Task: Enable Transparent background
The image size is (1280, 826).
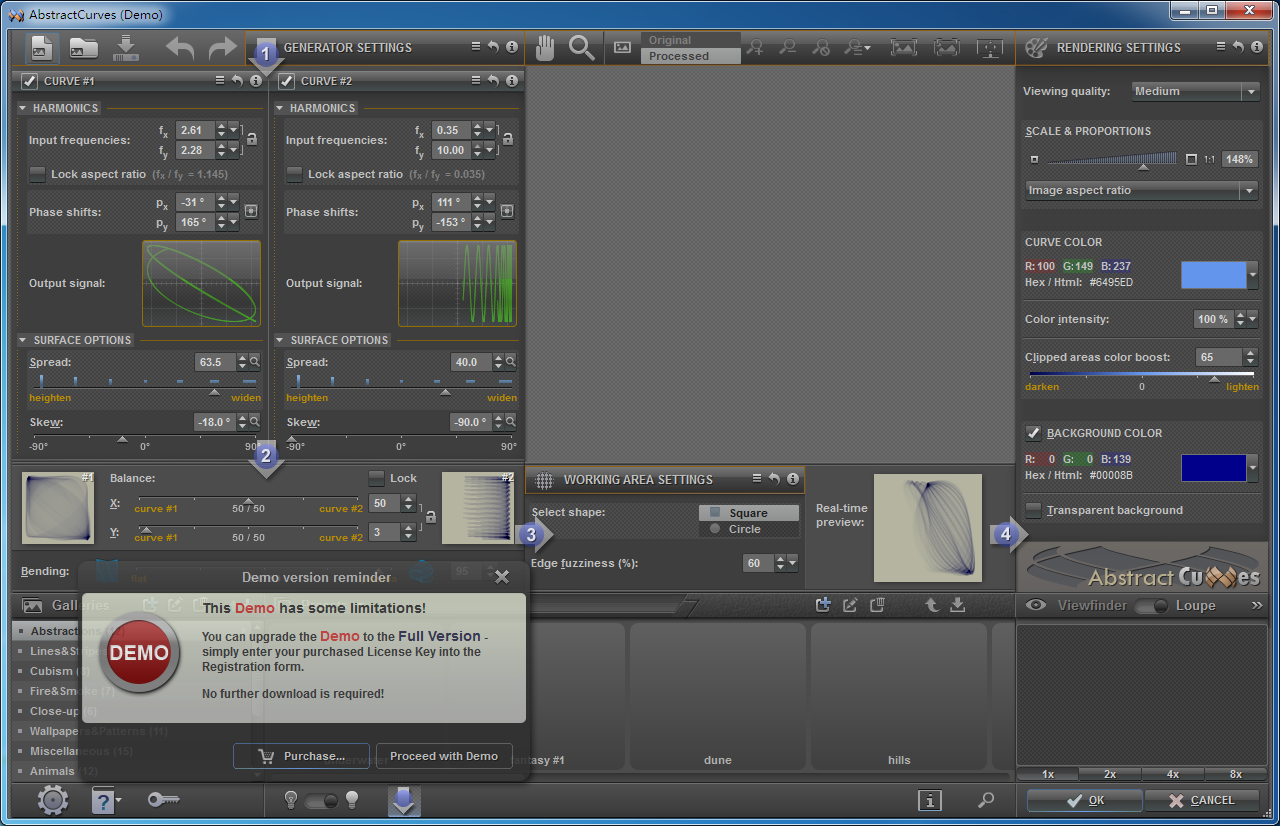Action: coord(1034,510)
